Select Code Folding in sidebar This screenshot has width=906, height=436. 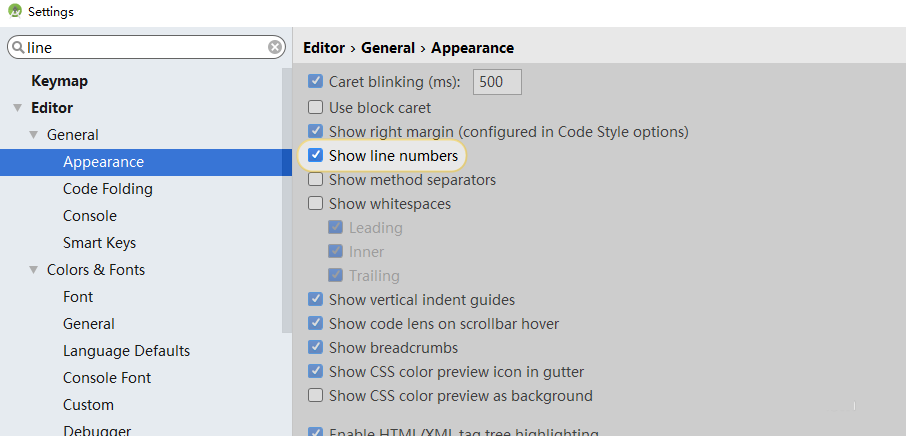(x=107, y=189)
